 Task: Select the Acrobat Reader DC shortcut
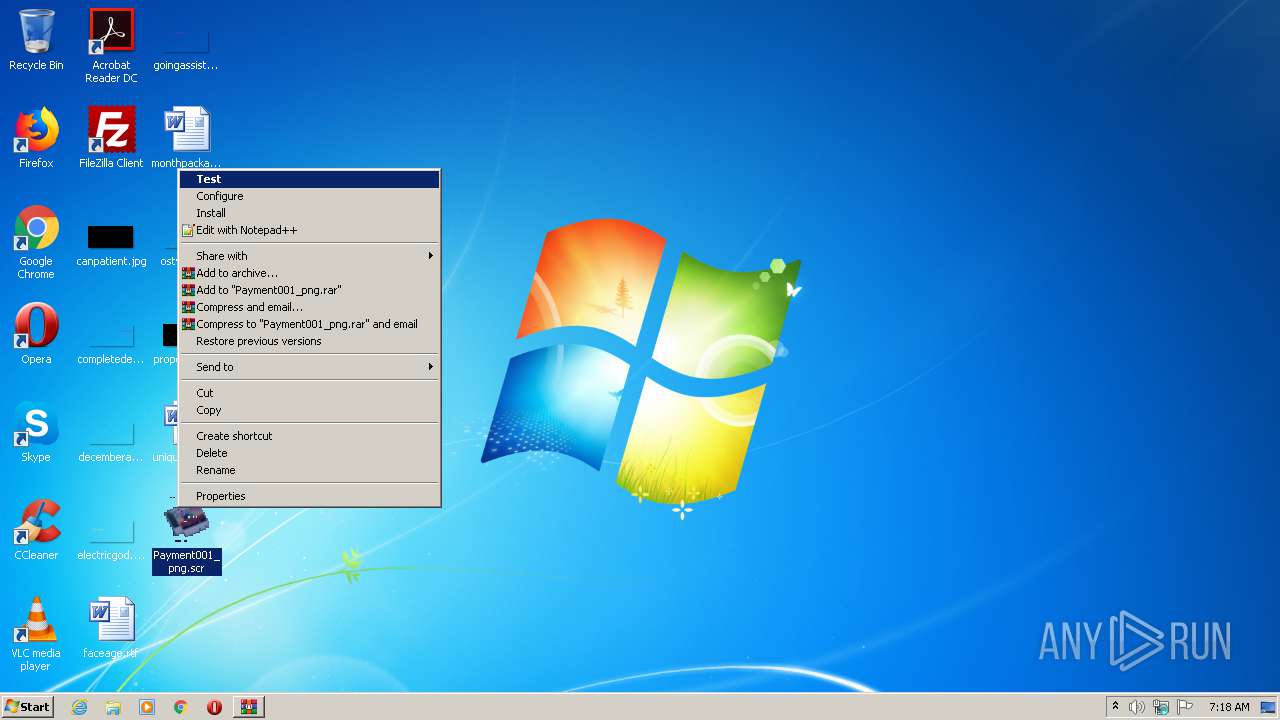tap(111, 46)
